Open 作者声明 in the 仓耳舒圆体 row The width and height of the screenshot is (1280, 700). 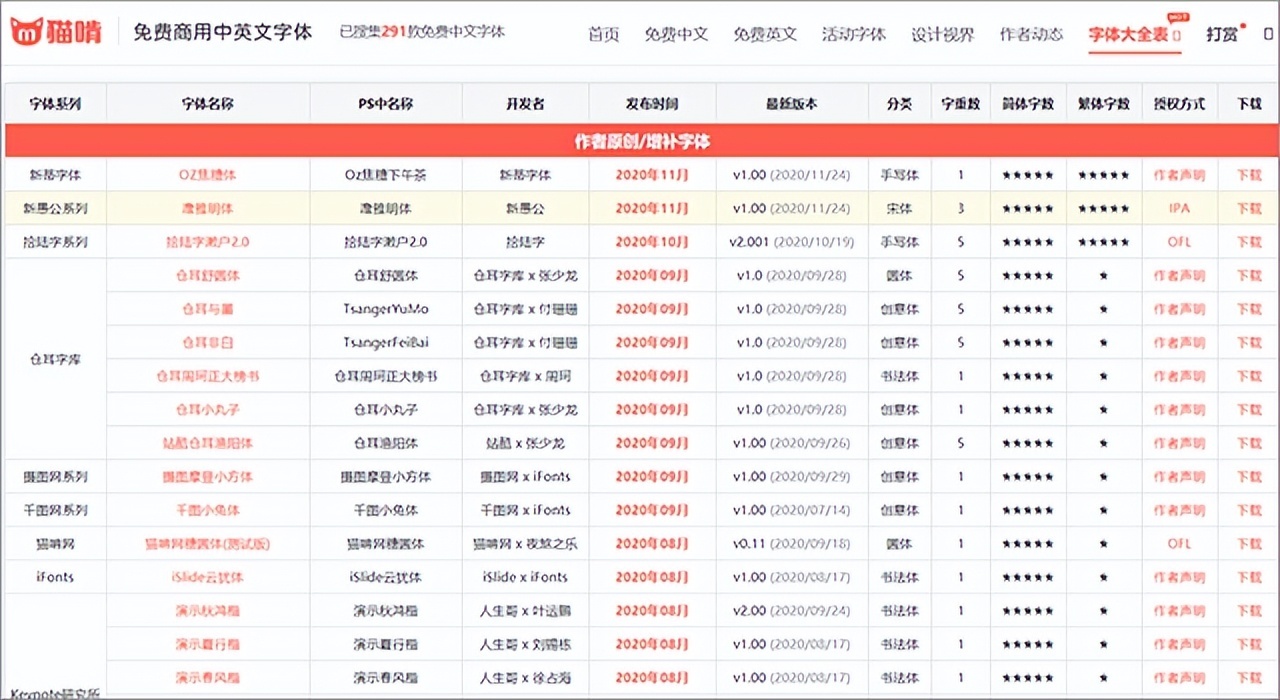click(x=1179, y=275)
